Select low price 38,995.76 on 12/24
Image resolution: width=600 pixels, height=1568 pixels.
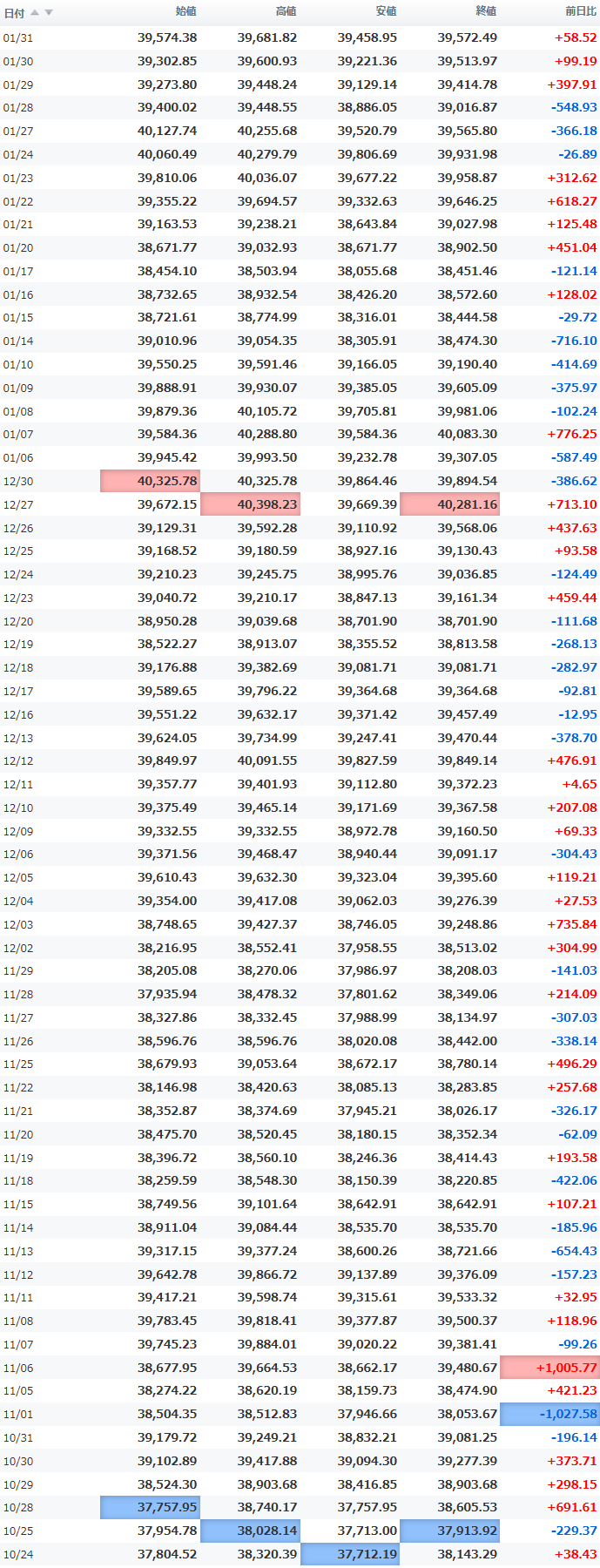pos(367,575)
